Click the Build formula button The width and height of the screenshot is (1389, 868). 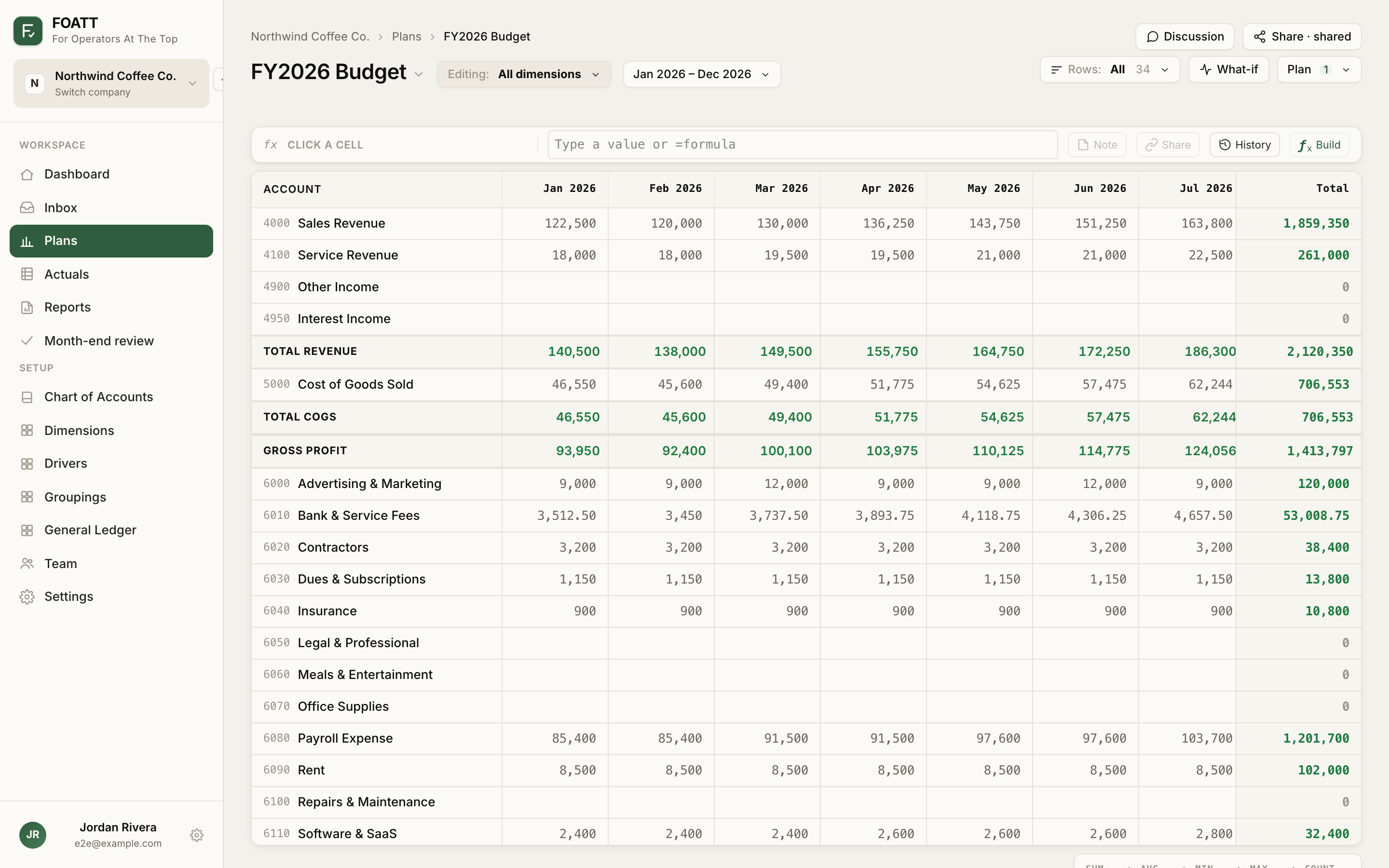[1320, 145]
